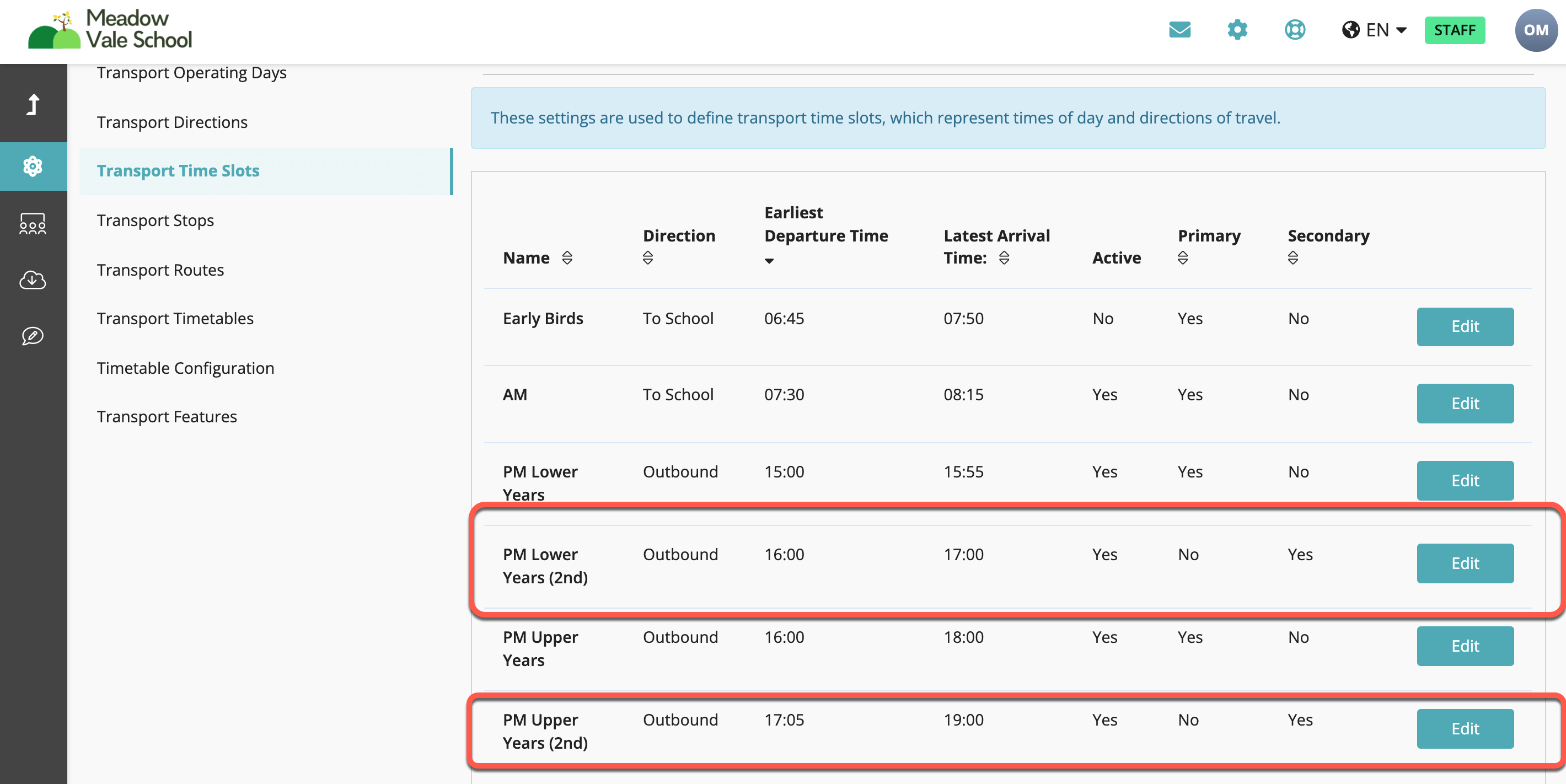
Task: Sort table by Direction column
Action: (x=647, y=257)
